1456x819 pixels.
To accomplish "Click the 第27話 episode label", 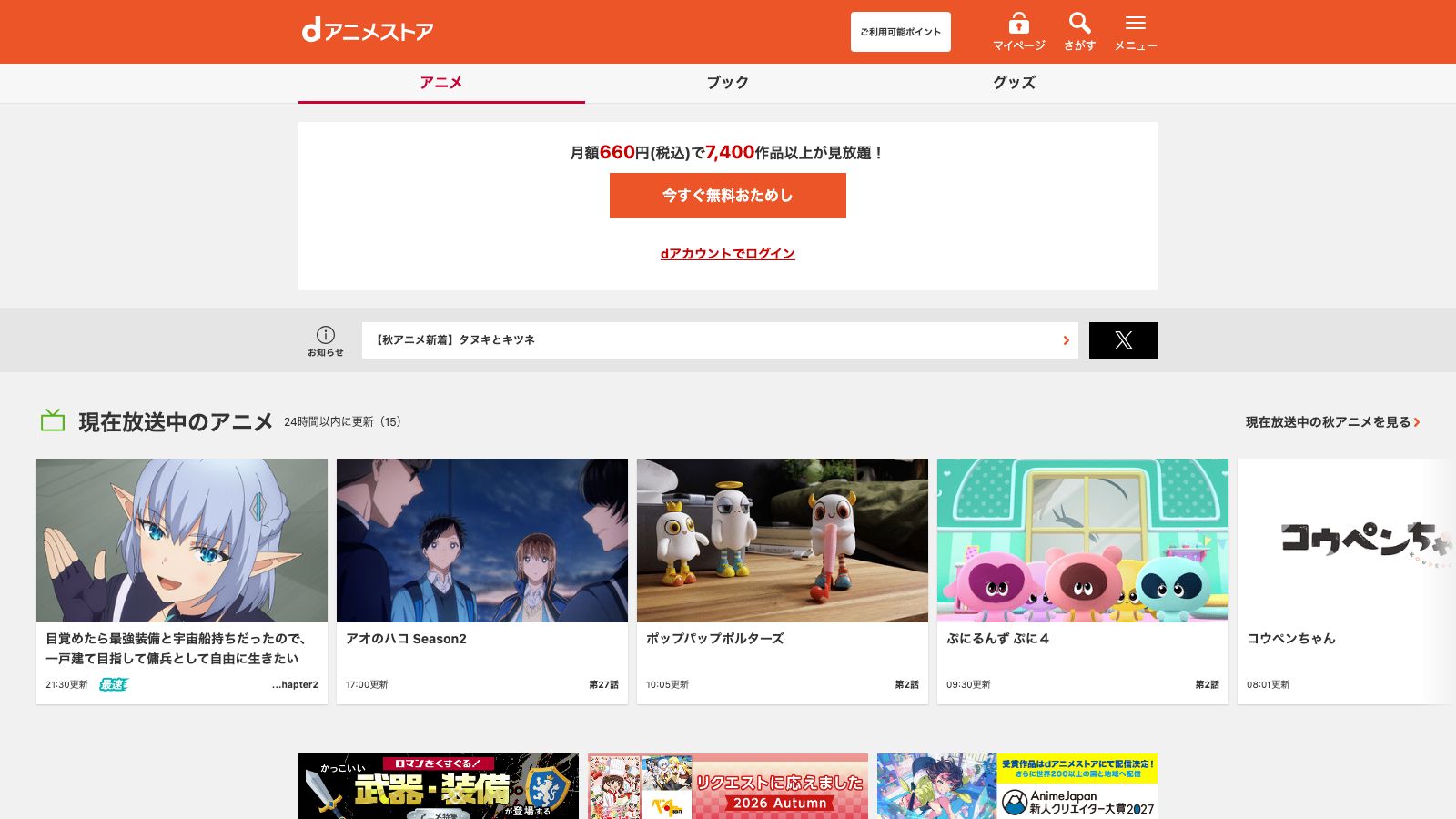I will (x=603, y=684).
